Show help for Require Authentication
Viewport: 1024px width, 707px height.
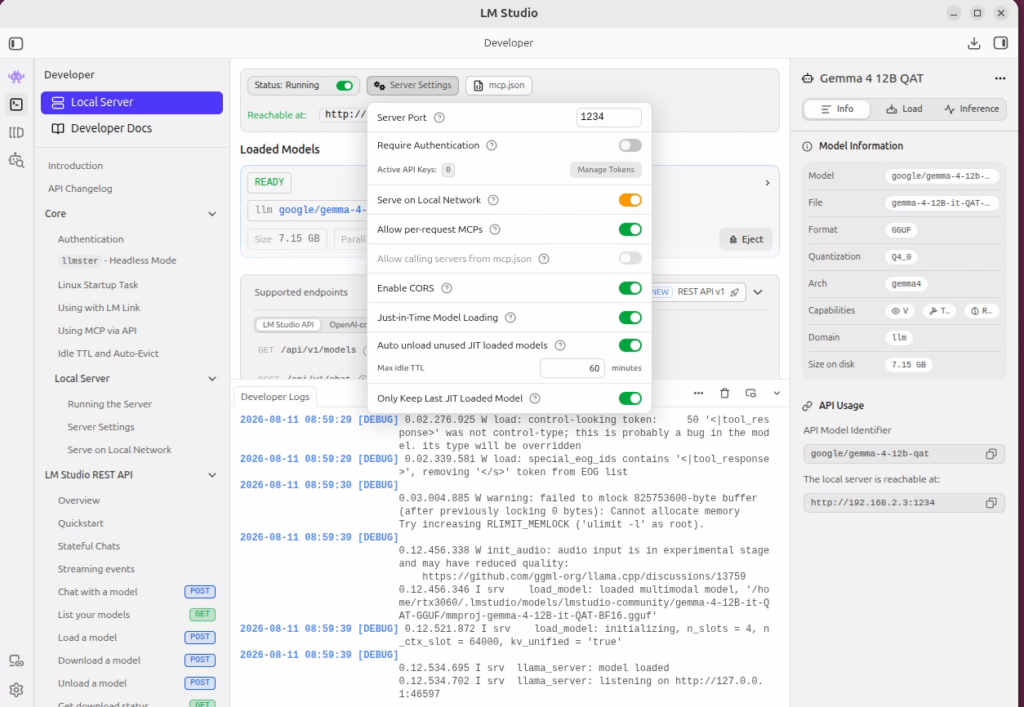pos(492,146)
